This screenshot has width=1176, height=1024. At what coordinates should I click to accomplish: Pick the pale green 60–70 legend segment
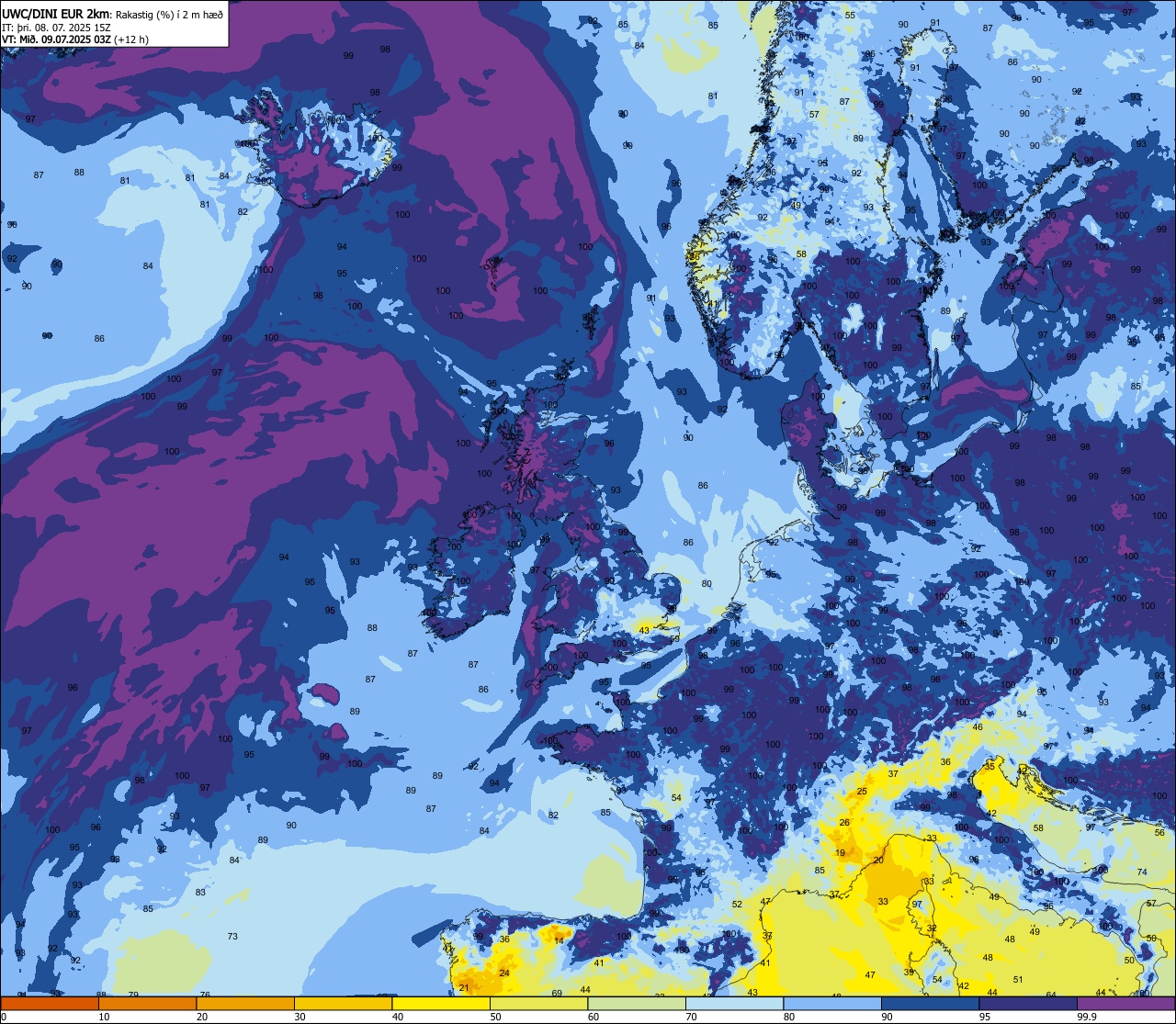(637, 1003)
